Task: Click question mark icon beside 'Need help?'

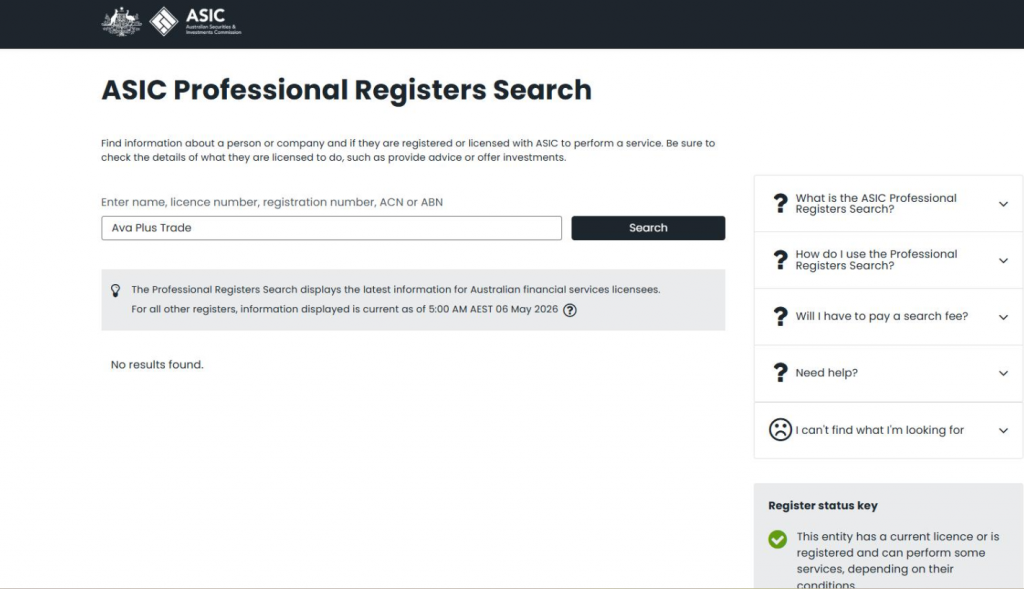Action: (780, 373)
